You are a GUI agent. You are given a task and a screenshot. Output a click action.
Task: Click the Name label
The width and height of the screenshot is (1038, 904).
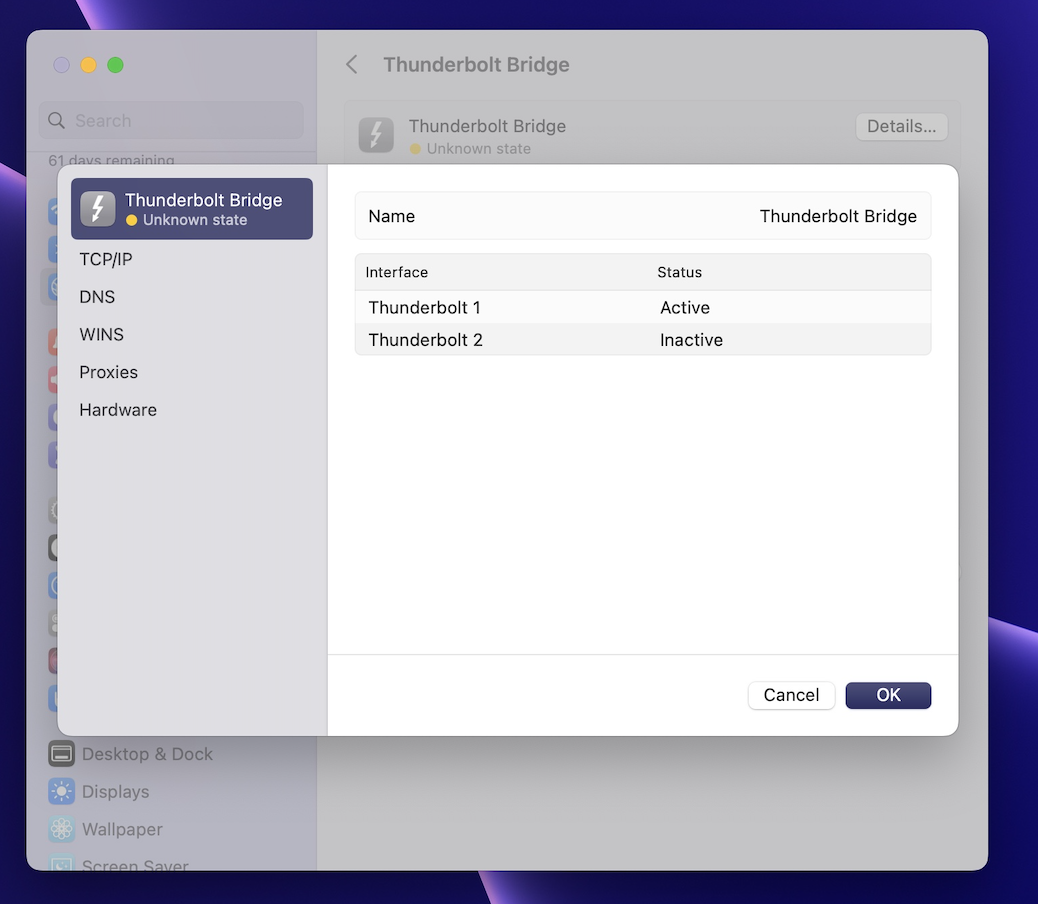point(392,216)
